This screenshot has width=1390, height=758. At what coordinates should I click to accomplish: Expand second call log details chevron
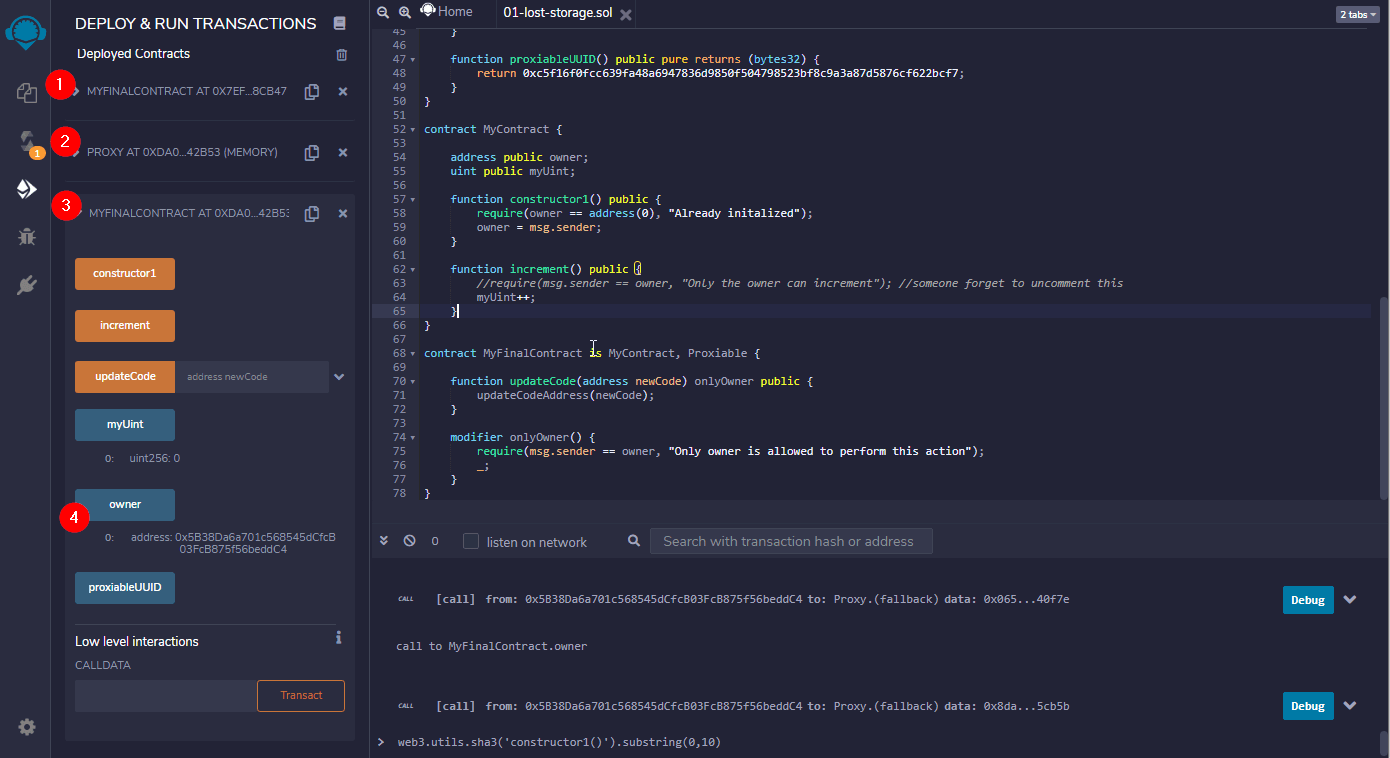tap(1350, 706)
